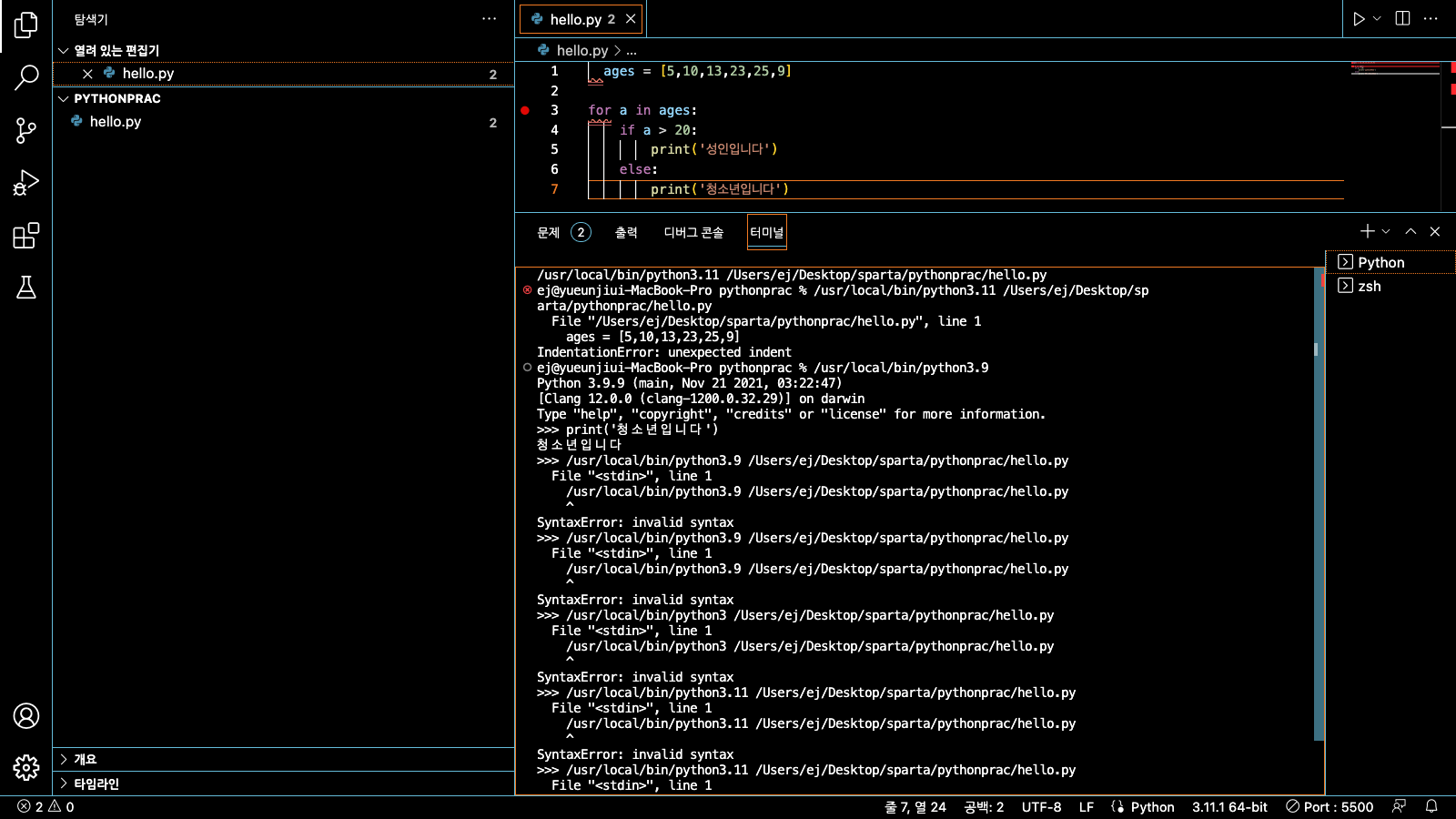Change end of line sequence LF

(x=1087, y=806)
